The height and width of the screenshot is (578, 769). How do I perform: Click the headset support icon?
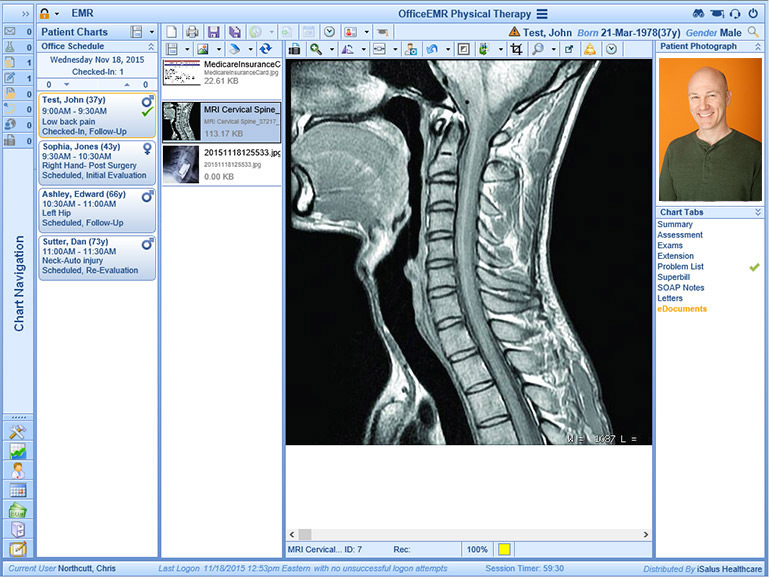pyautogui.click(x=735, y=13)
